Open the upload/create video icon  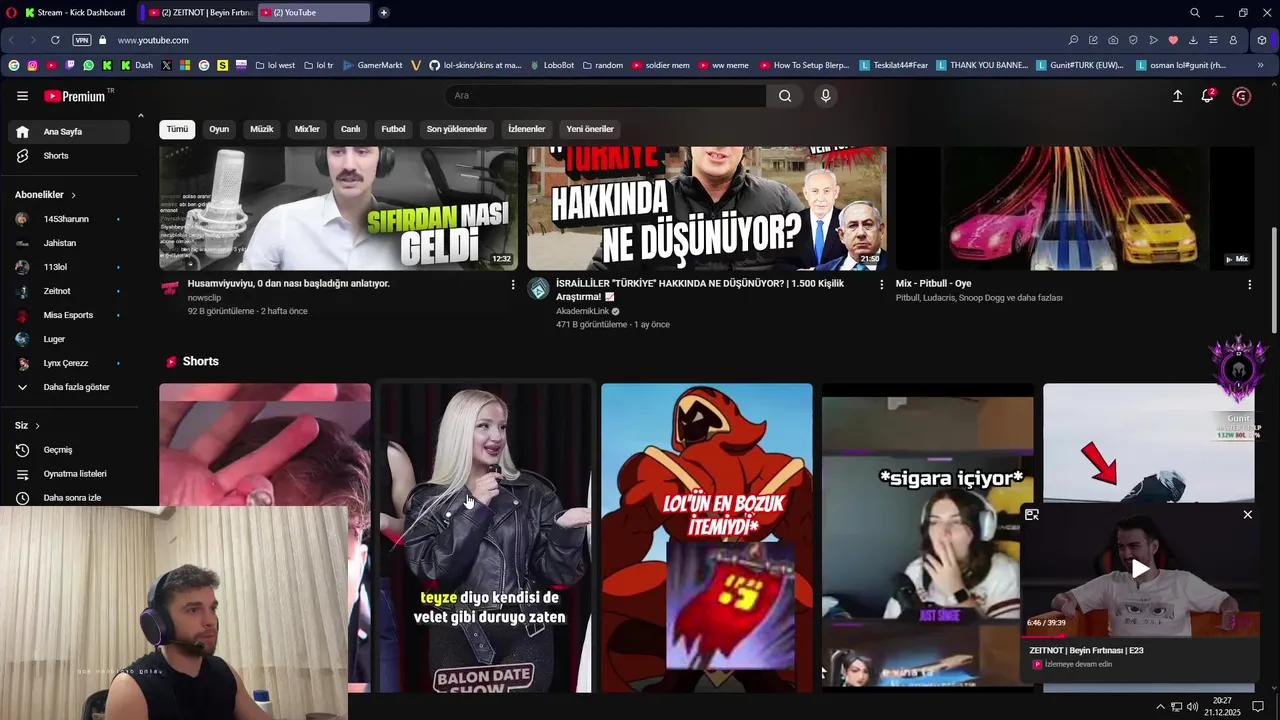(x=1177, y=96)
